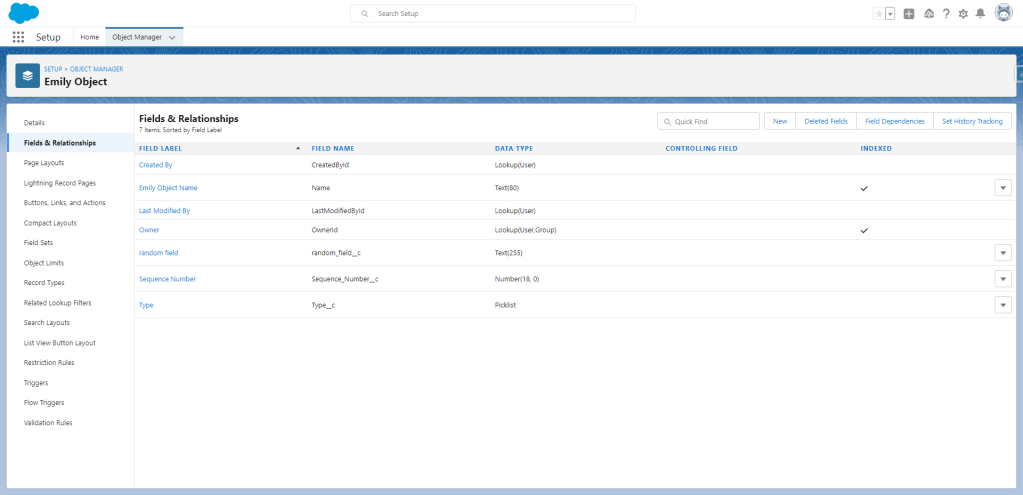Select Validation Rules in the sidebar

tap(48, 423)
